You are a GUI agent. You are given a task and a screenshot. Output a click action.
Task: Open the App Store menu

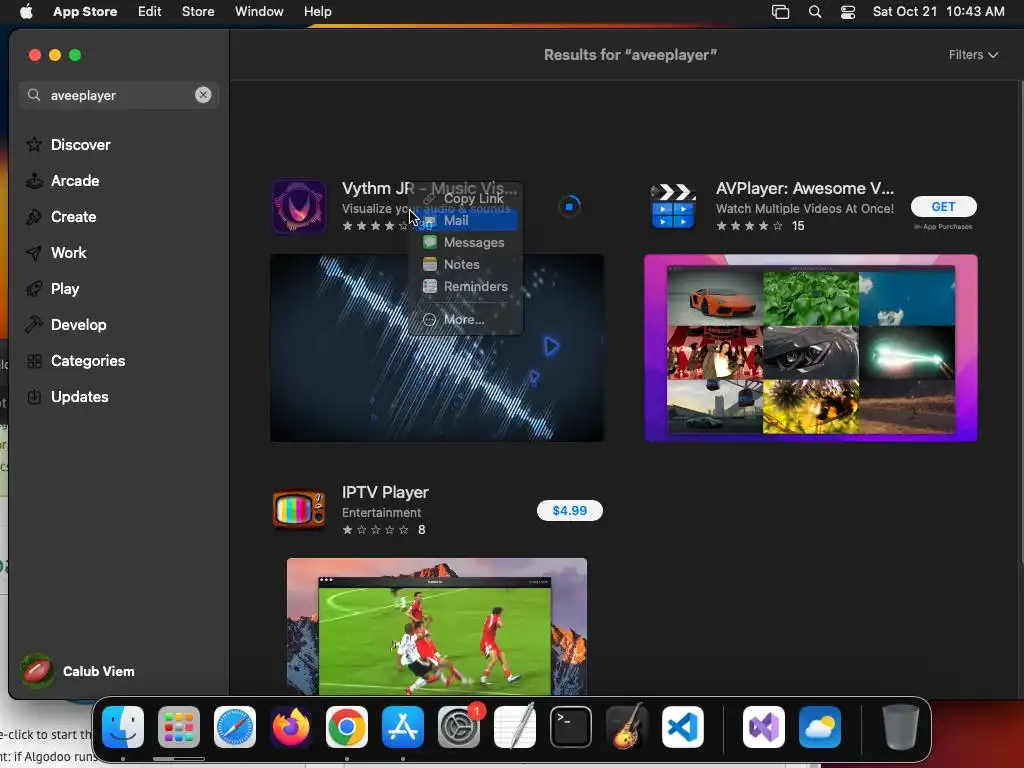pyautogui.click(x=85, y=12)
